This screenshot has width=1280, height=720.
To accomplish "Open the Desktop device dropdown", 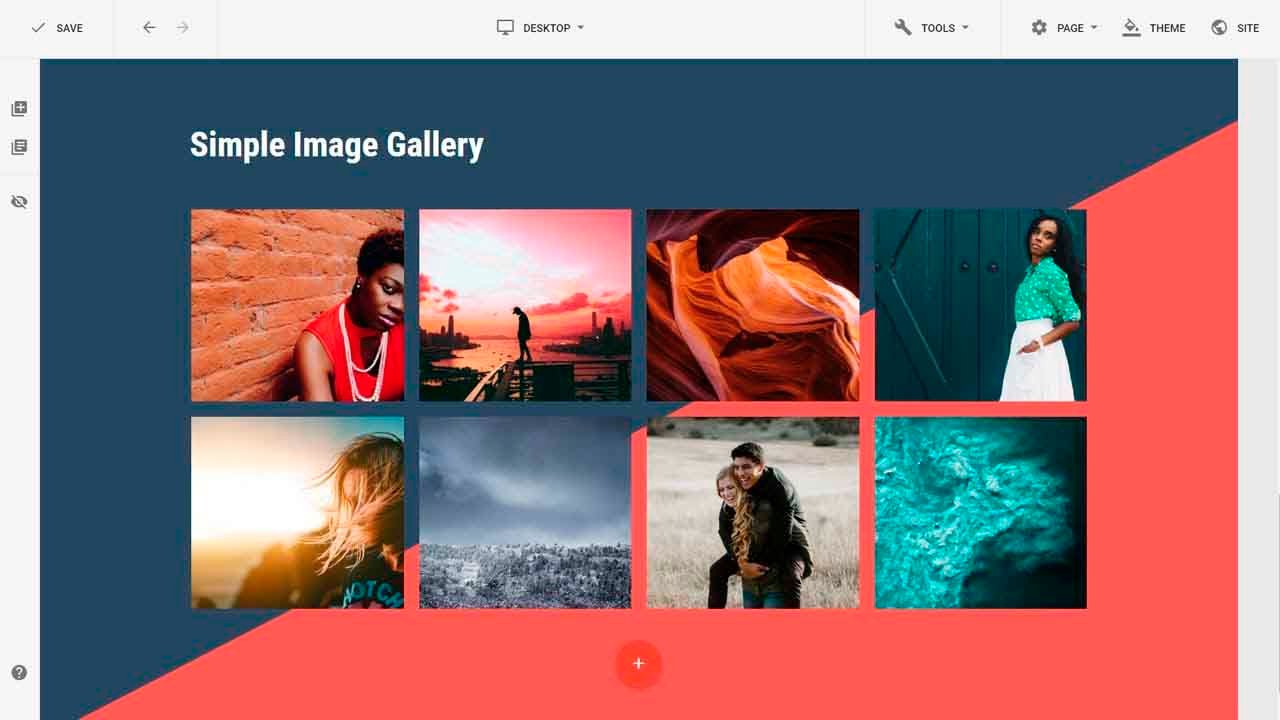I will pos(541,28).
